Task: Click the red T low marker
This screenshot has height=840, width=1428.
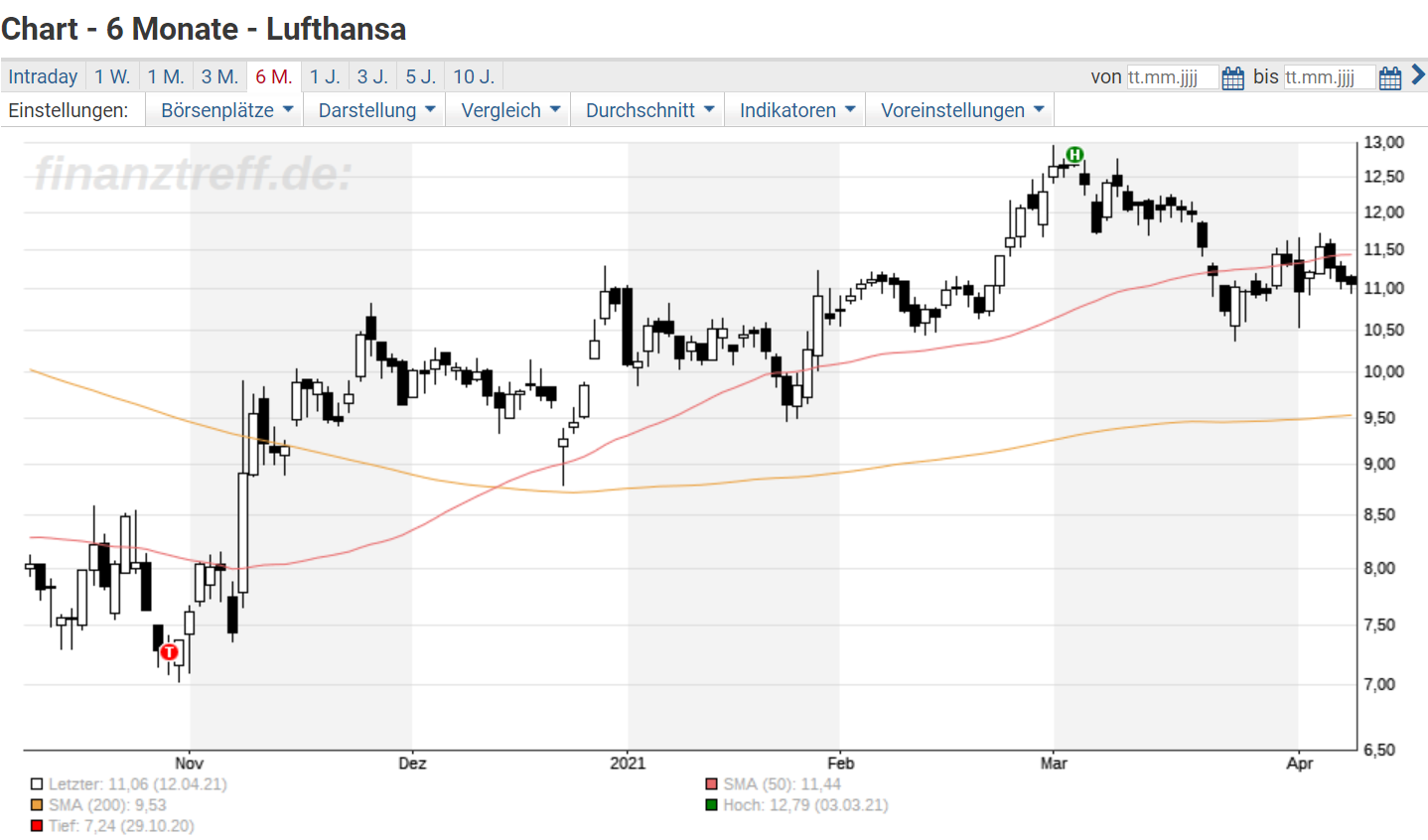Action: point(169,652)
